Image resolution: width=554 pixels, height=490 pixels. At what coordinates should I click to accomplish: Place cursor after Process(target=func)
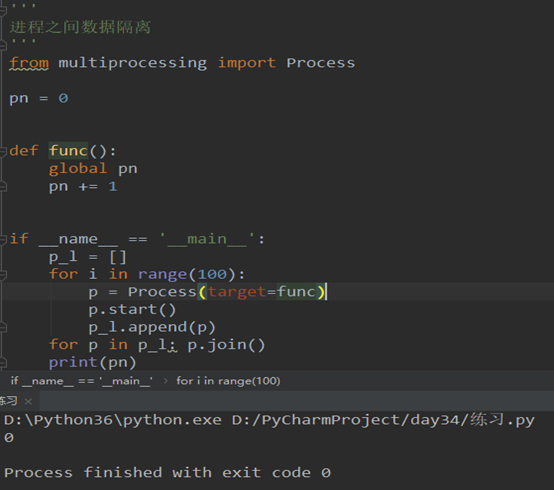(x=325, y=292)
